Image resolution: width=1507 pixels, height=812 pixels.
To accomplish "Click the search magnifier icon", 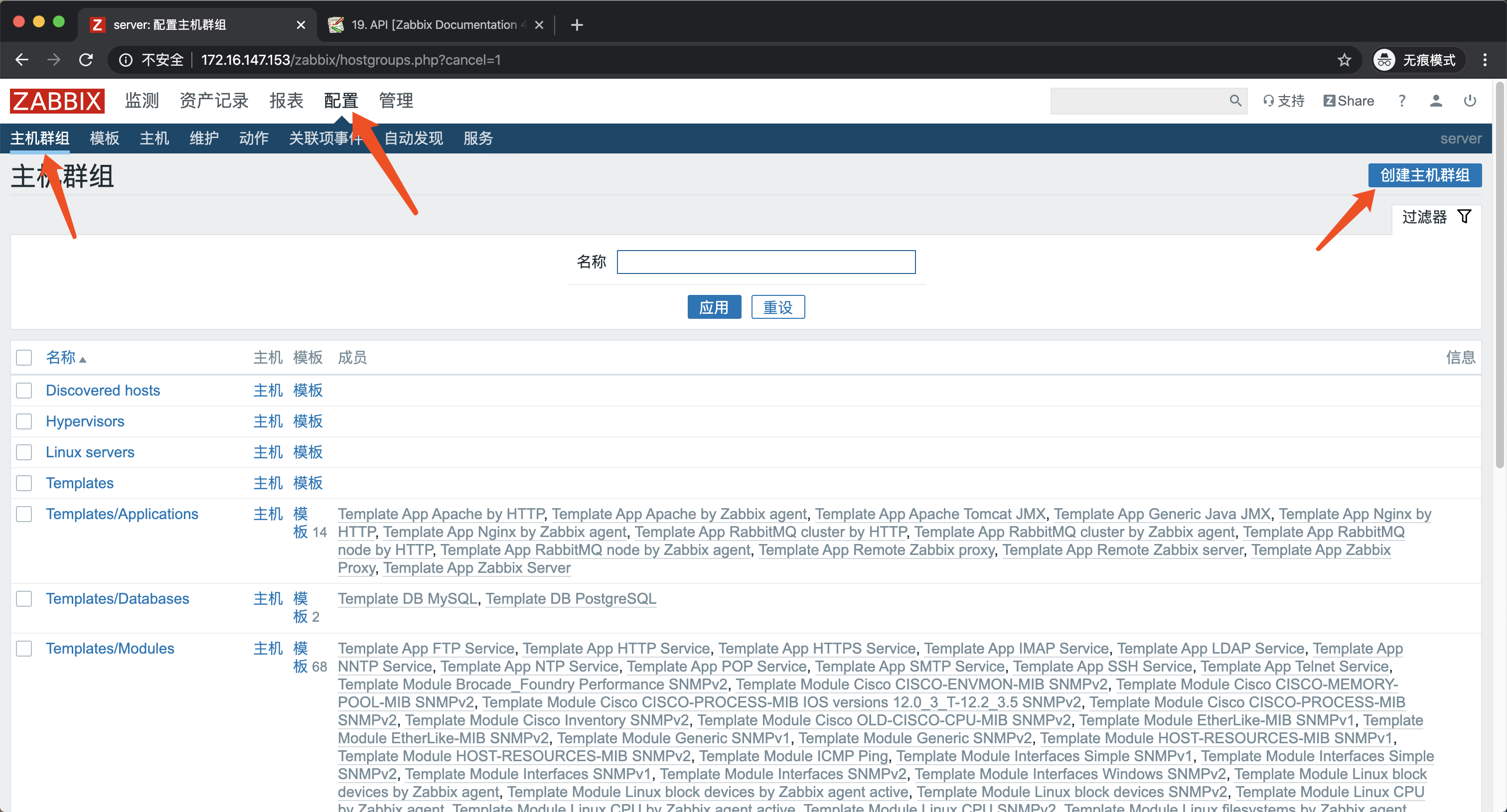I will 1234,101.
